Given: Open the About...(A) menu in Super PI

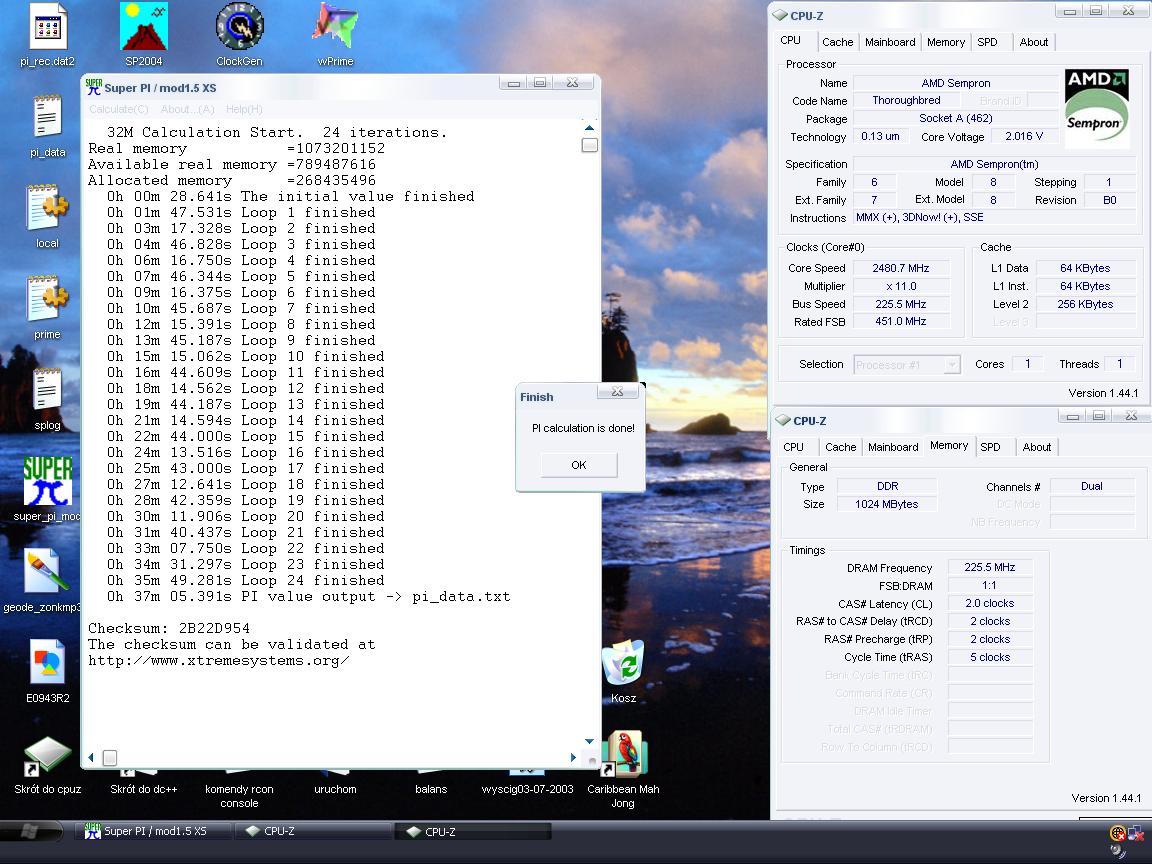Looking at the screenshot, I should 187,109.
